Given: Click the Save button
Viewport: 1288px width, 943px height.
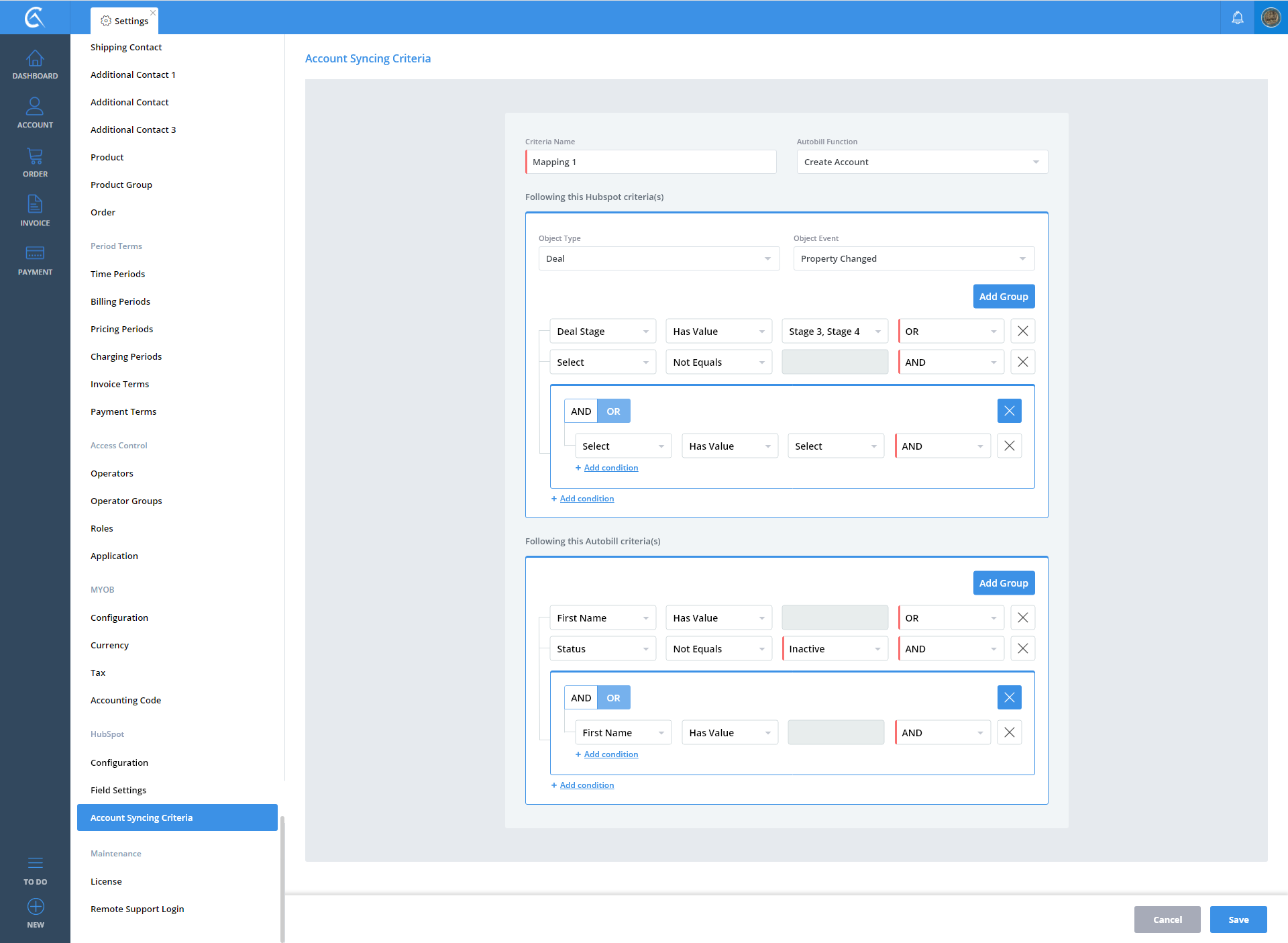Looking at the screenshot, I should [x=1238, y=919].
